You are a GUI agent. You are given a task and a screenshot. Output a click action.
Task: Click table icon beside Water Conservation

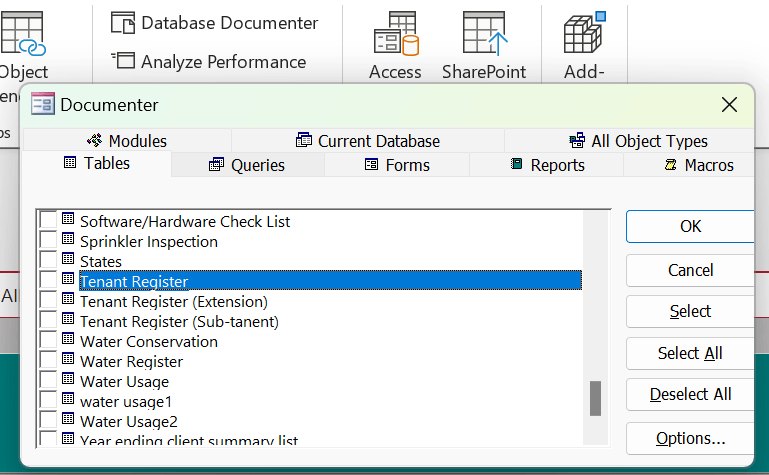tap(68, 339)
